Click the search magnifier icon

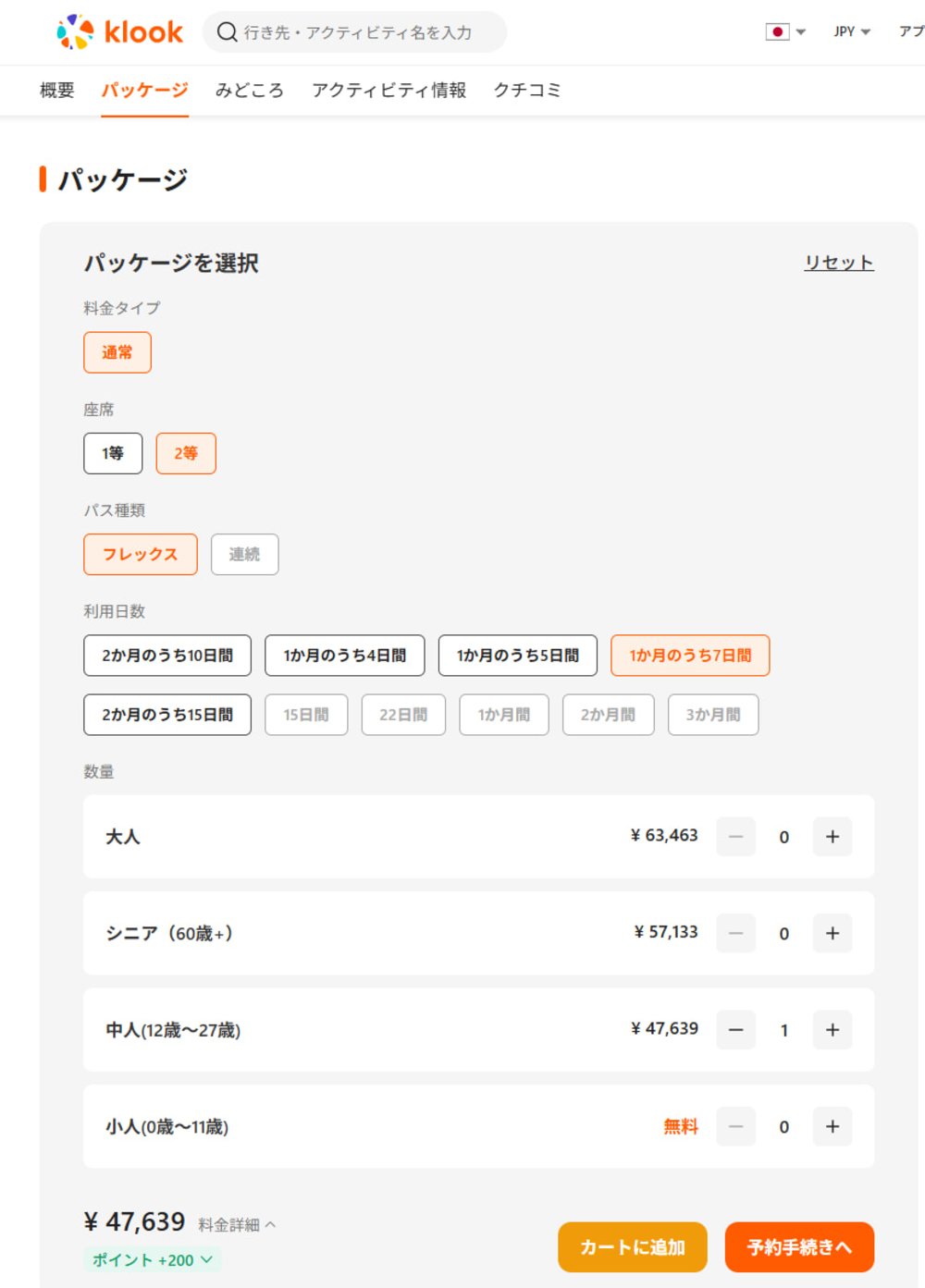(226, 31)
